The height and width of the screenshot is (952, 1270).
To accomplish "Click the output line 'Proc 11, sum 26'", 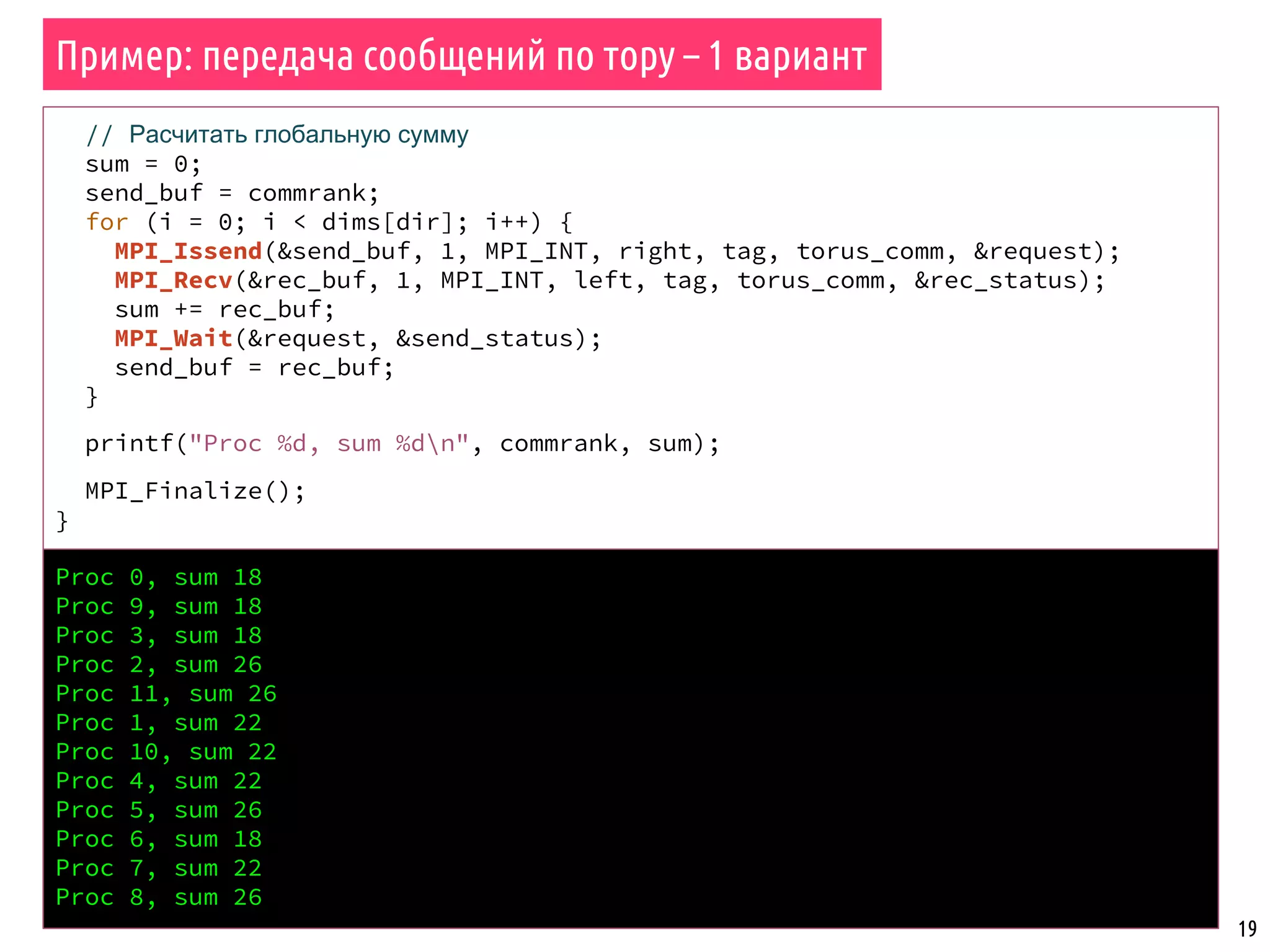I will click(x=166, y=694).
